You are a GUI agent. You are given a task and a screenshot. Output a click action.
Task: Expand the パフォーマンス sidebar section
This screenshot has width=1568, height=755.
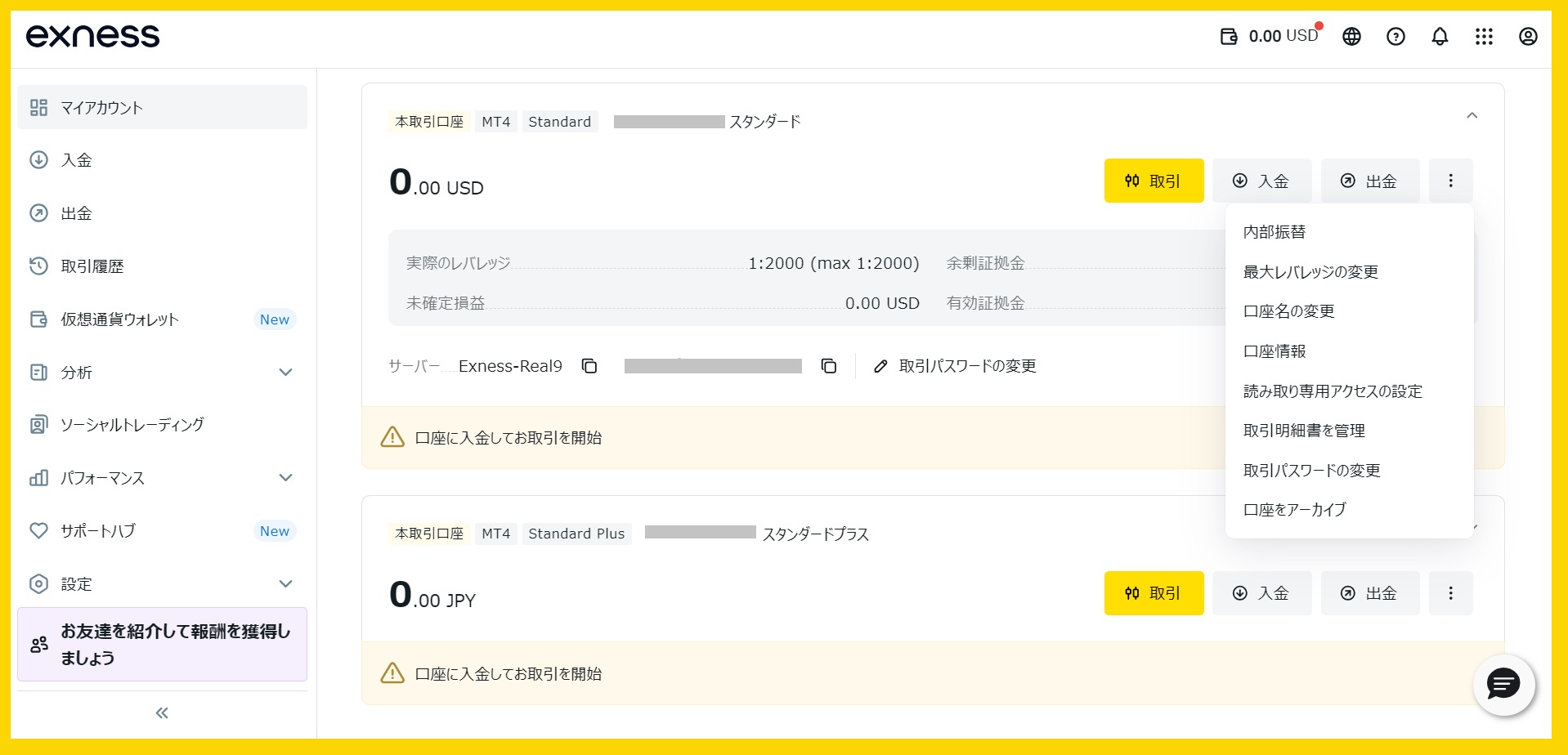tap(285, 478)
